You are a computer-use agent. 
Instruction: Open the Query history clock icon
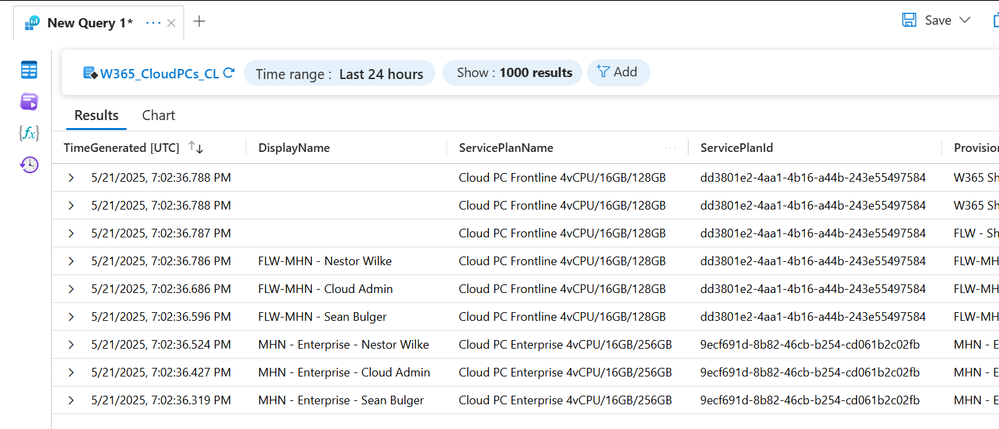[29, 165]
